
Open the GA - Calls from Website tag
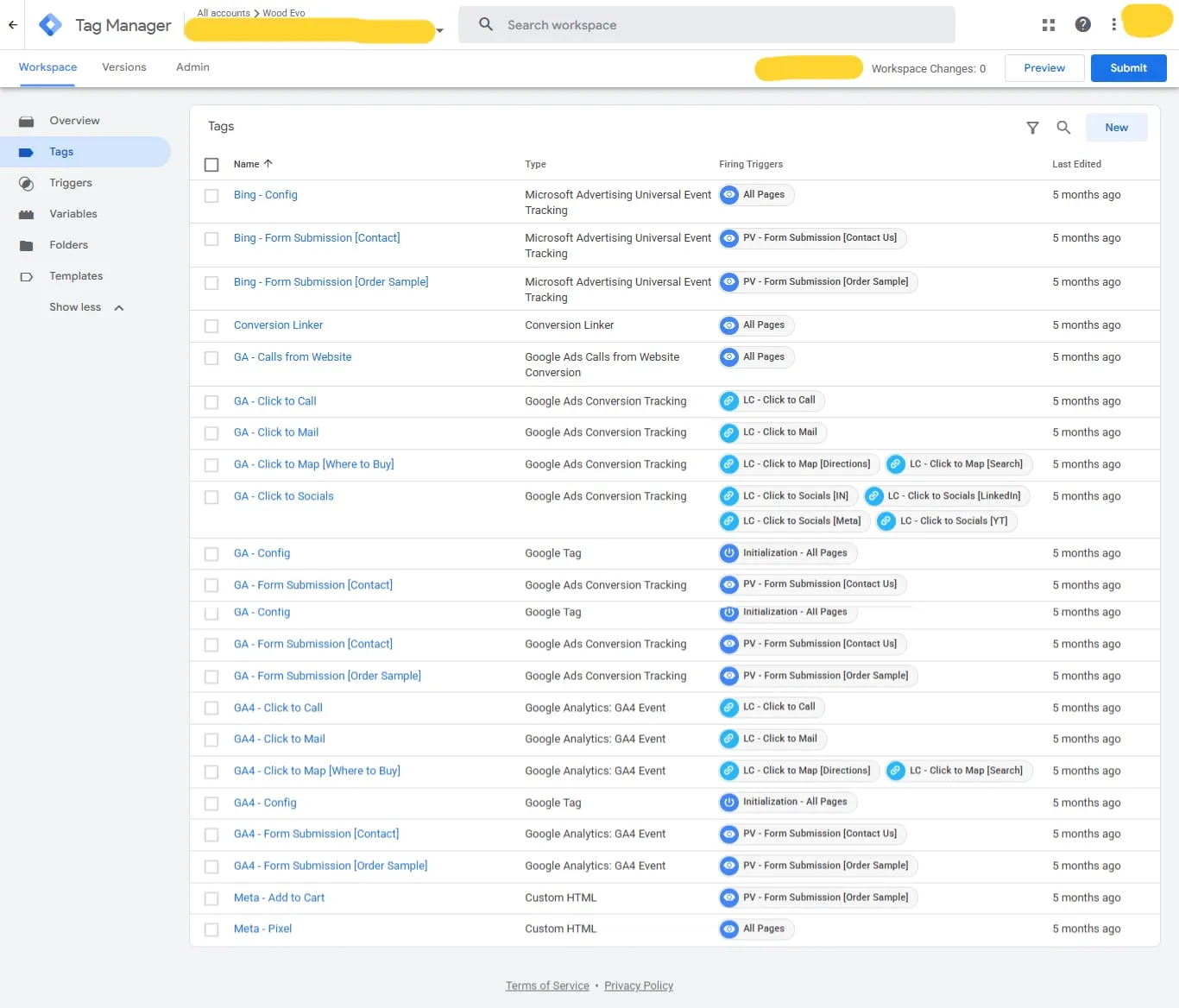tap(293, 357)
